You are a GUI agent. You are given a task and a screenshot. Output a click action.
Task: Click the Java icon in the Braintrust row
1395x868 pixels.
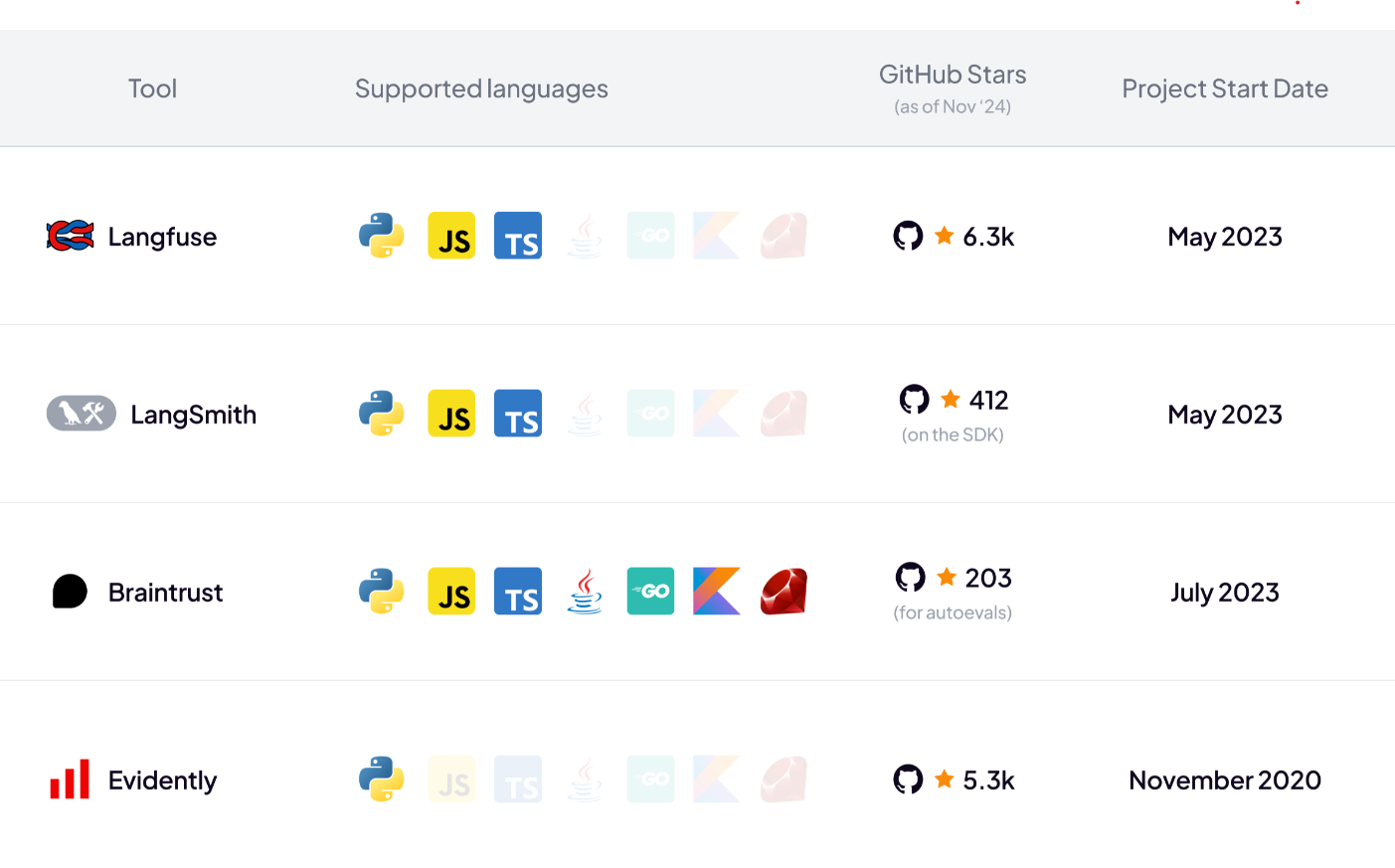(585, 591)
